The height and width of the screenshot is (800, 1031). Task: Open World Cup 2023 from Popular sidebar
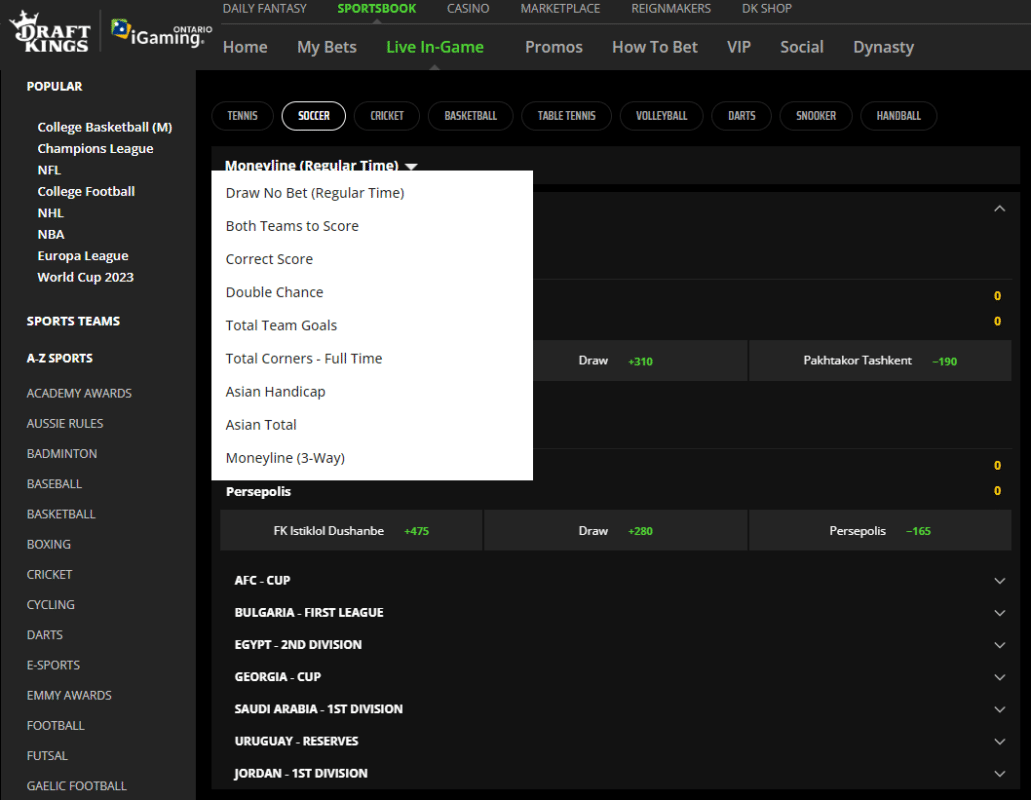tap(85, 276)
